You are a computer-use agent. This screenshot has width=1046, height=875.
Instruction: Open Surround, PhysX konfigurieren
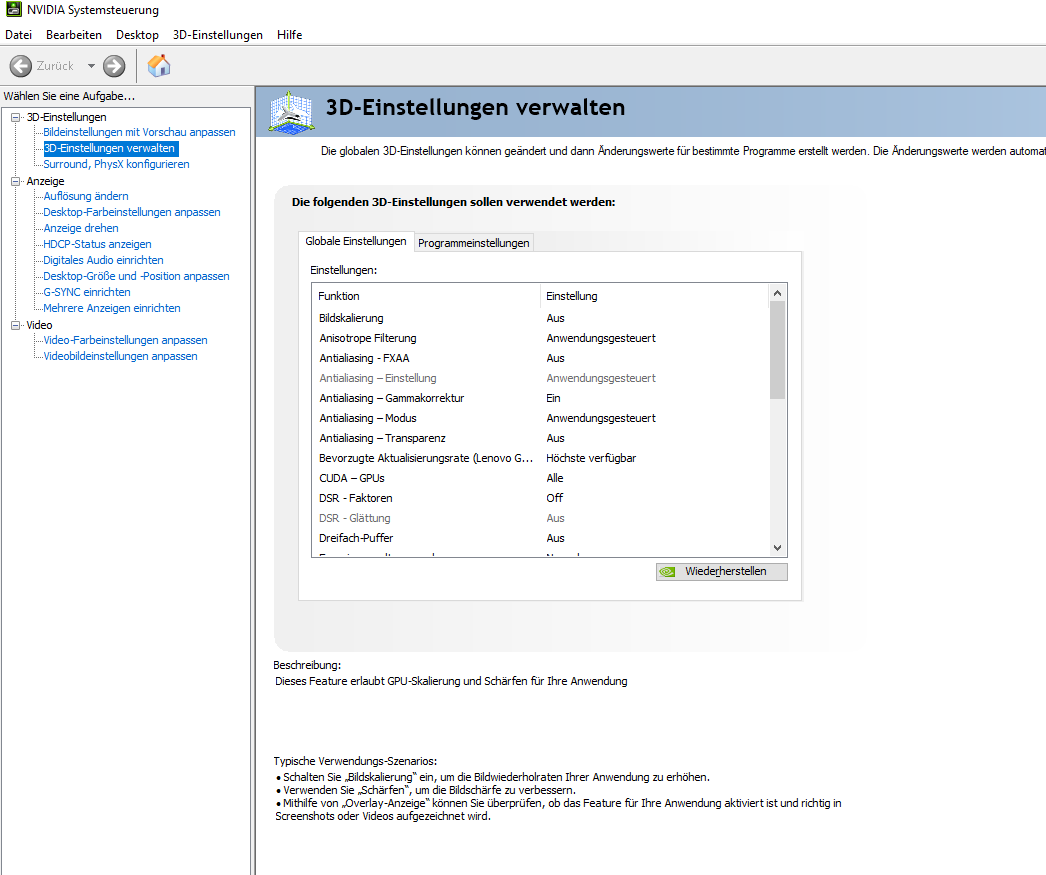[116, 164]
